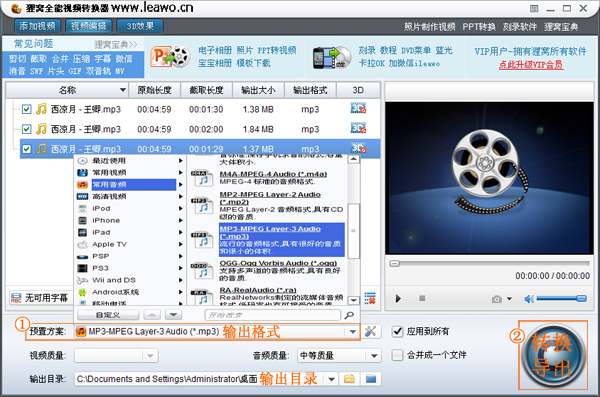Screen dimensions: 600x397
Task: Open the 预置方案 output format dropdown
Action: (x=352, y=332)
